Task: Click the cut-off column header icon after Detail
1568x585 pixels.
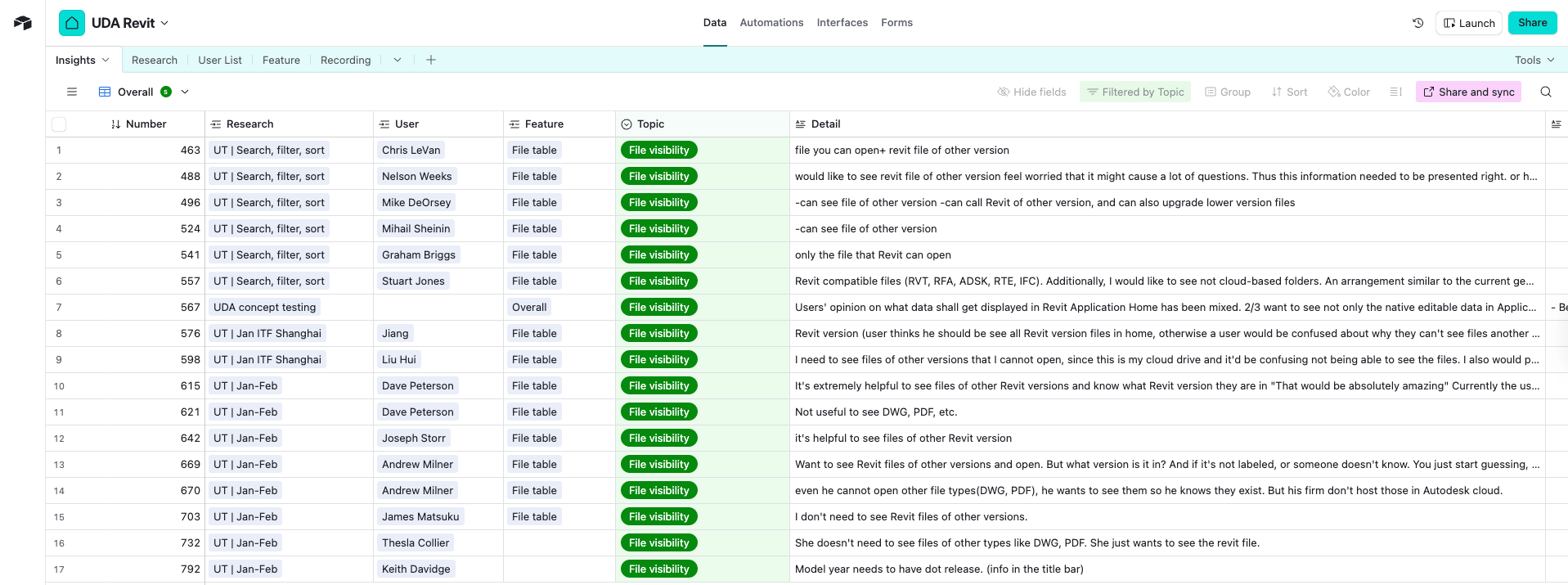Action: click(x=1556, y=124)
